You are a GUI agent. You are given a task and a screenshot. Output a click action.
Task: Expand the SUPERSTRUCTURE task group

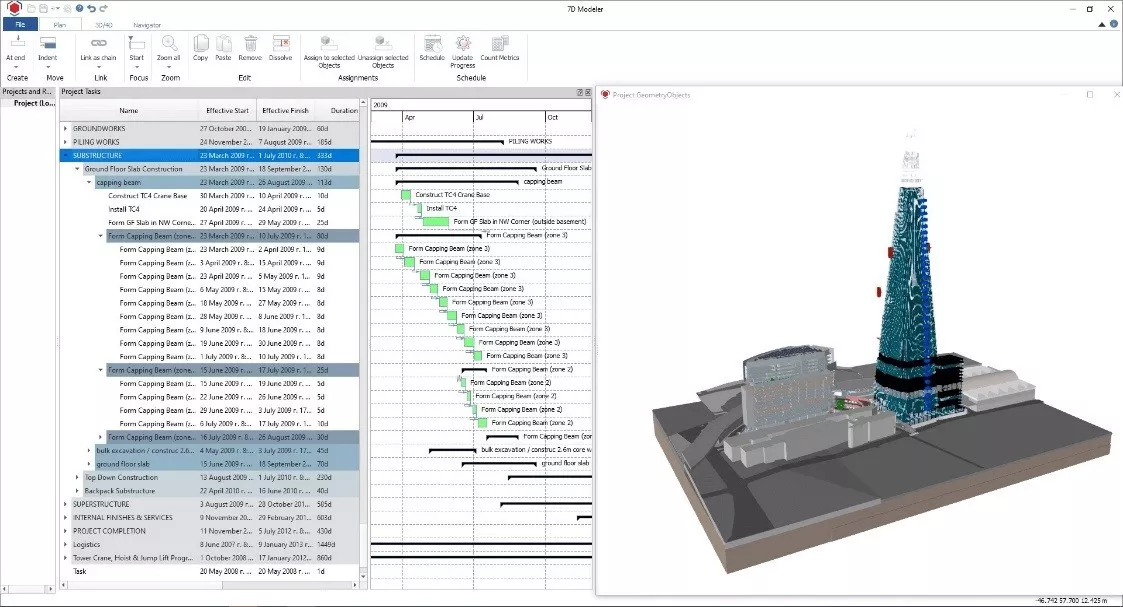tap(66, 504)
